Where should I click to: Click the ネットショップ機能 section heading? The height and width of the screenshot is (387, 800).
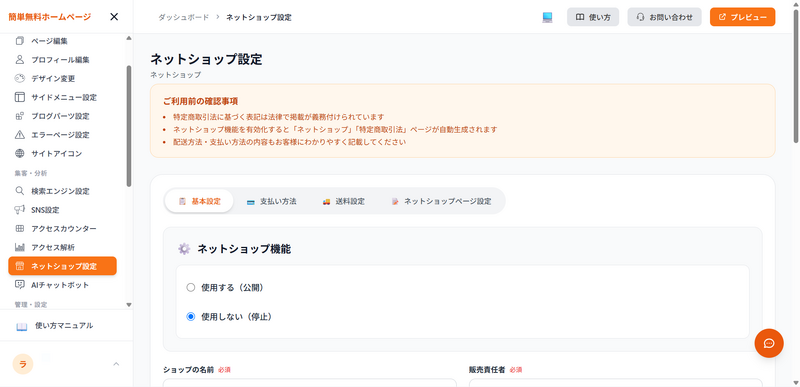(x=244, y=249)
